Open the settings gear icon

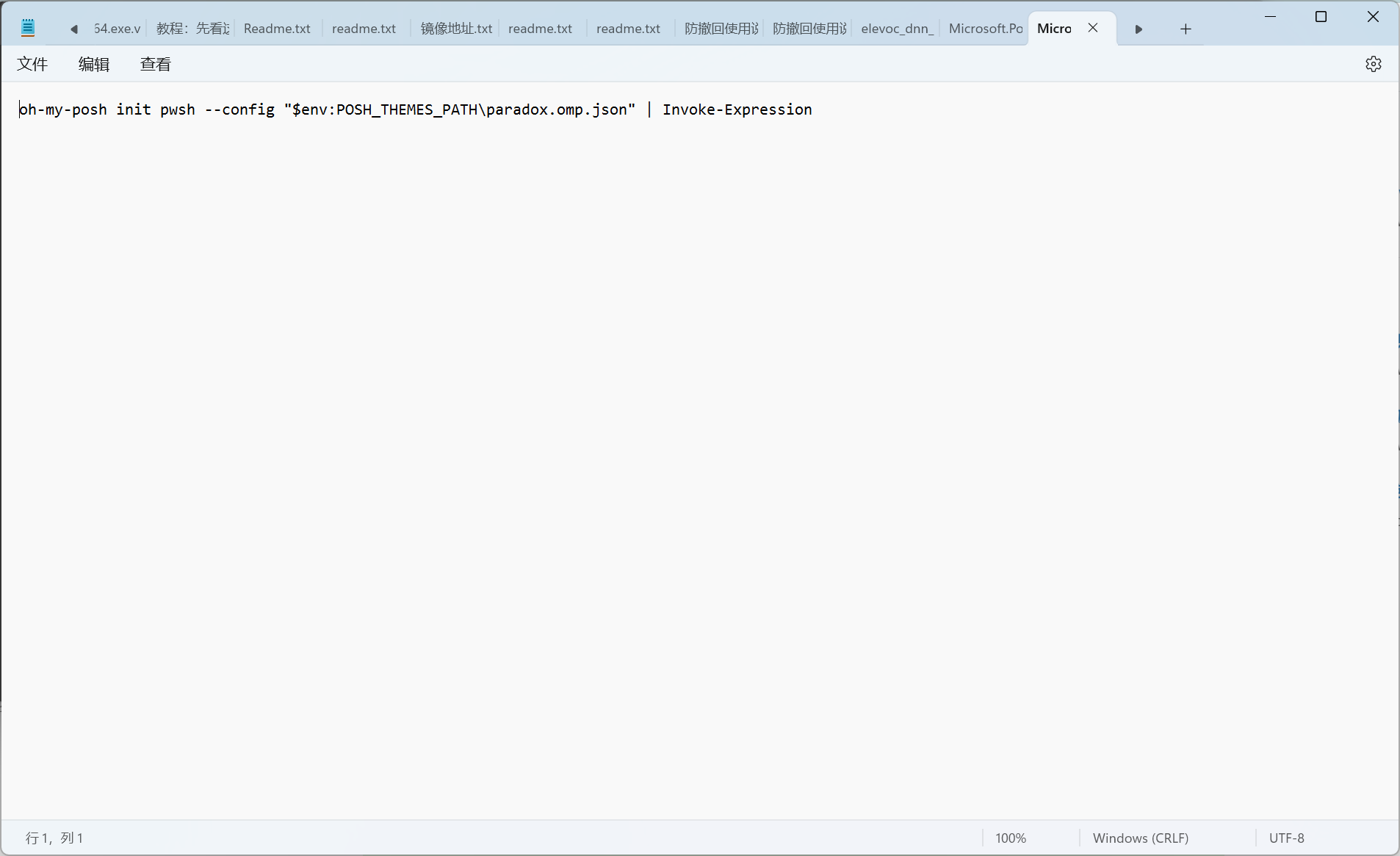pyautogui.click(x=1373, y=64)
